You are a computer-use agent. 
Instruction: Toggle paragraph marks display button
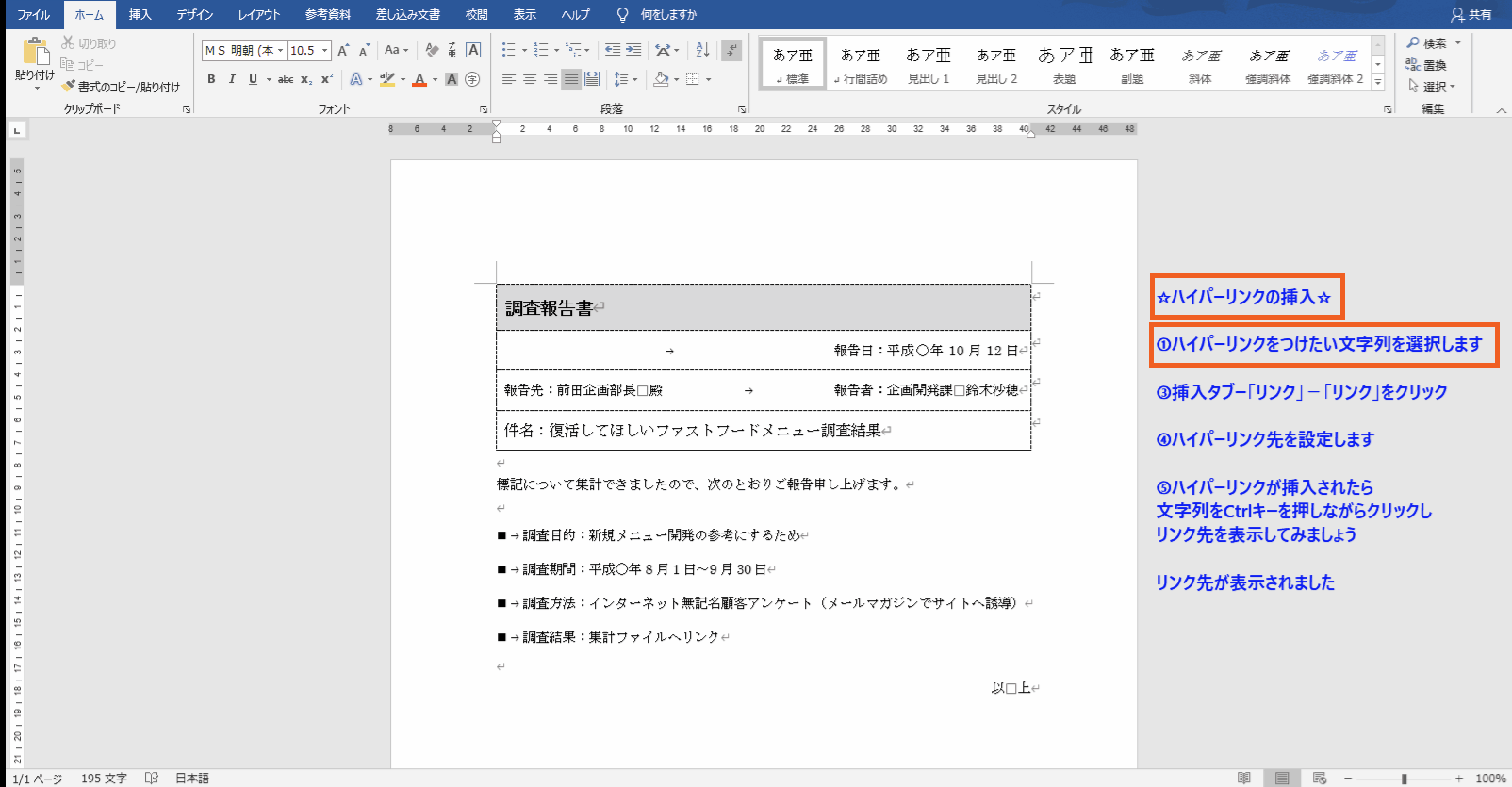732,50
